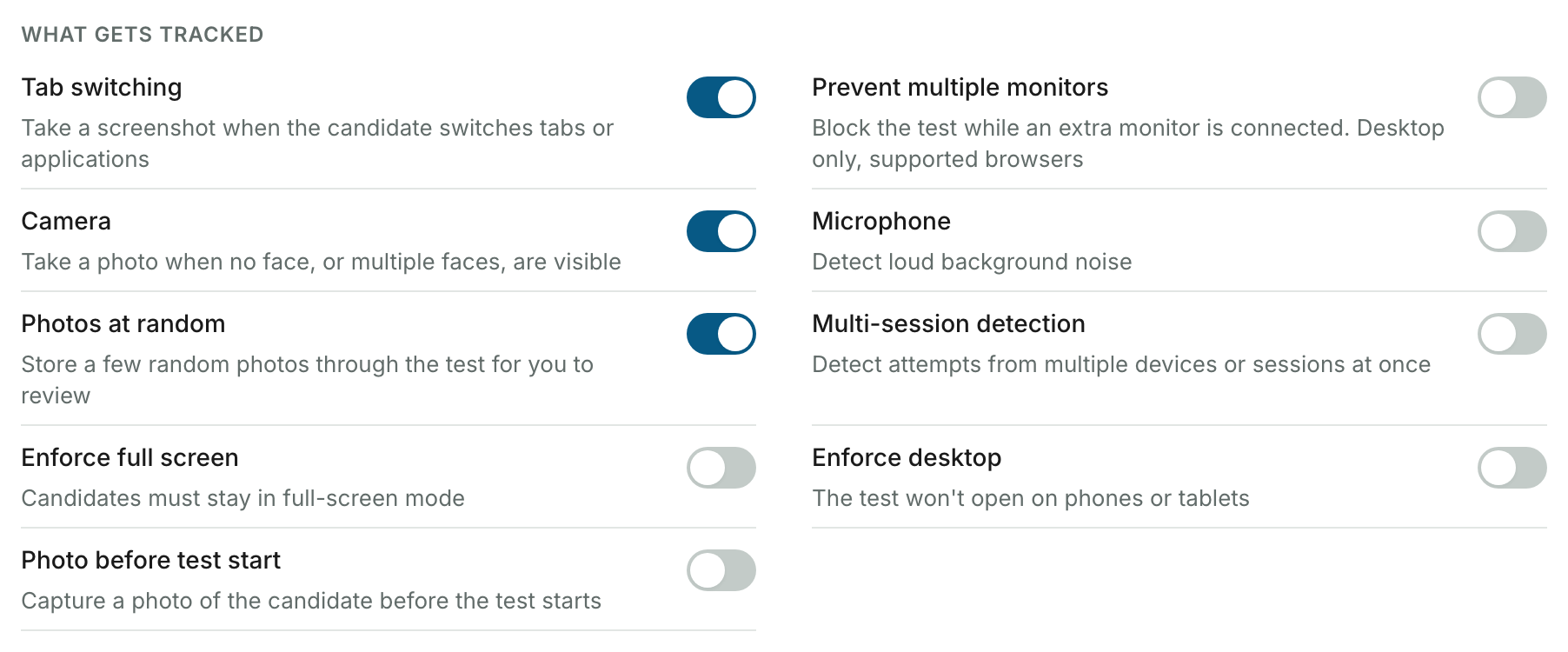Click the Microphone setting label
Viewport: 1568px width, 652px height.
(x=881, y=222)
